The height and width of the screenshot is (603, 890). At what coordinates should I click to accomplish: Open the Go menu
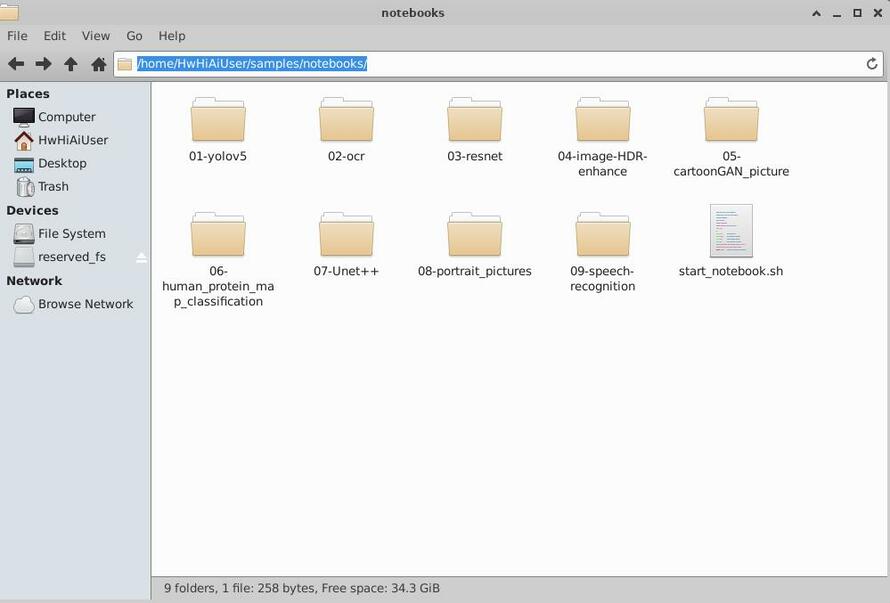pos(134,36)
